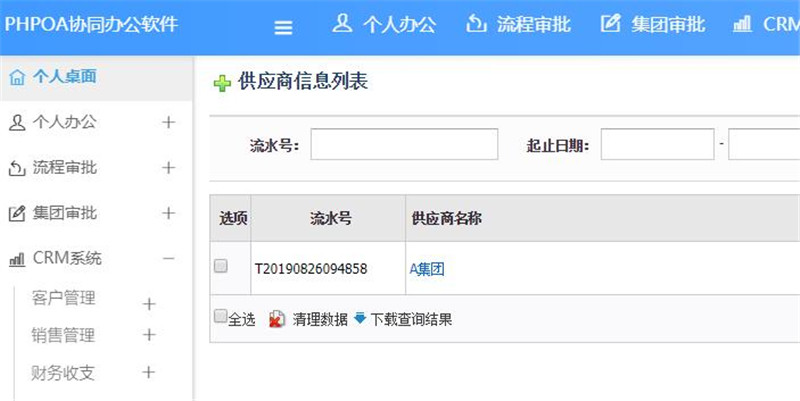The width and height of the screenshot is (800, 401).
Task: Select 销售管理 in sidebar
Action: click(63, 335)
